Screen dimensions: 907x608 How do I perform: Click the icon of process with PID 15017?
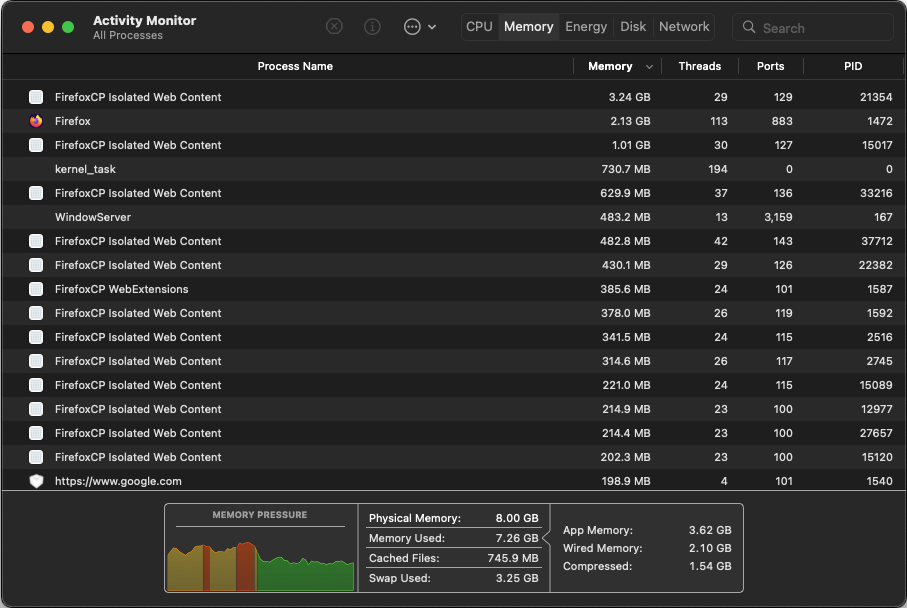click(36, 145)
